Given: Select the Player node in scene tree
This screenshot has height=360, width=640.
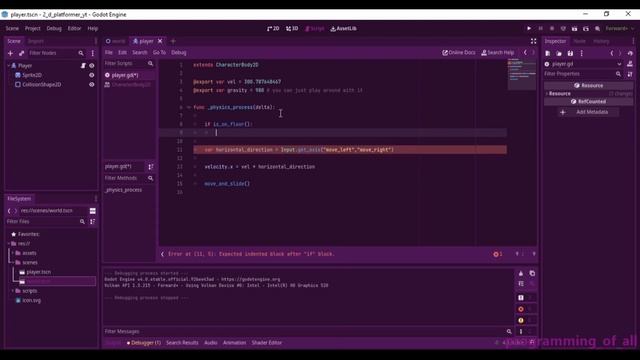Looking at the screenshot, I should pyautogui.click(x=25, y=66).
